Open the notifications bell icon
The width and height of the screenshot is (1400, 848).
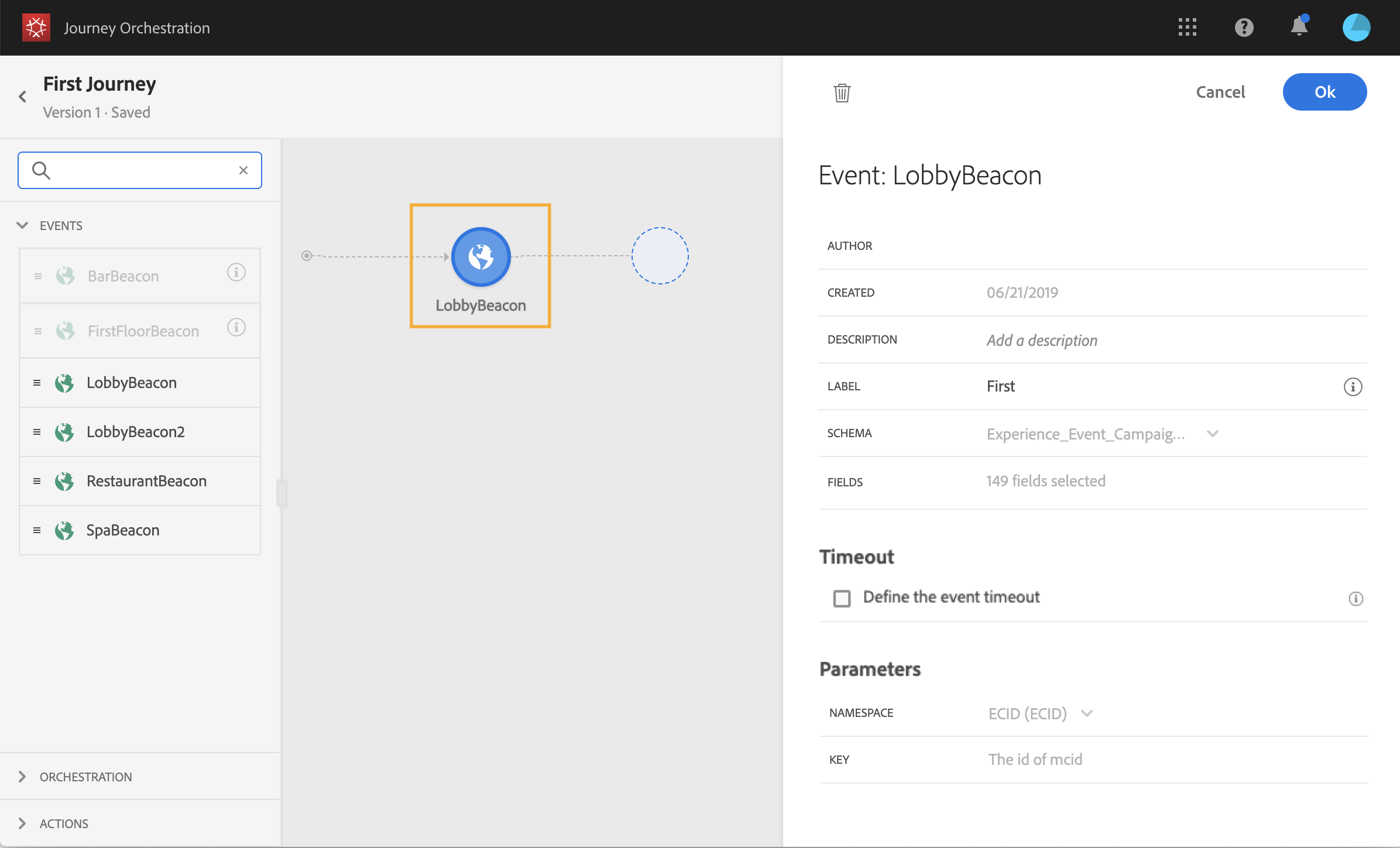pyautogui.click(x=1299, y=27)
